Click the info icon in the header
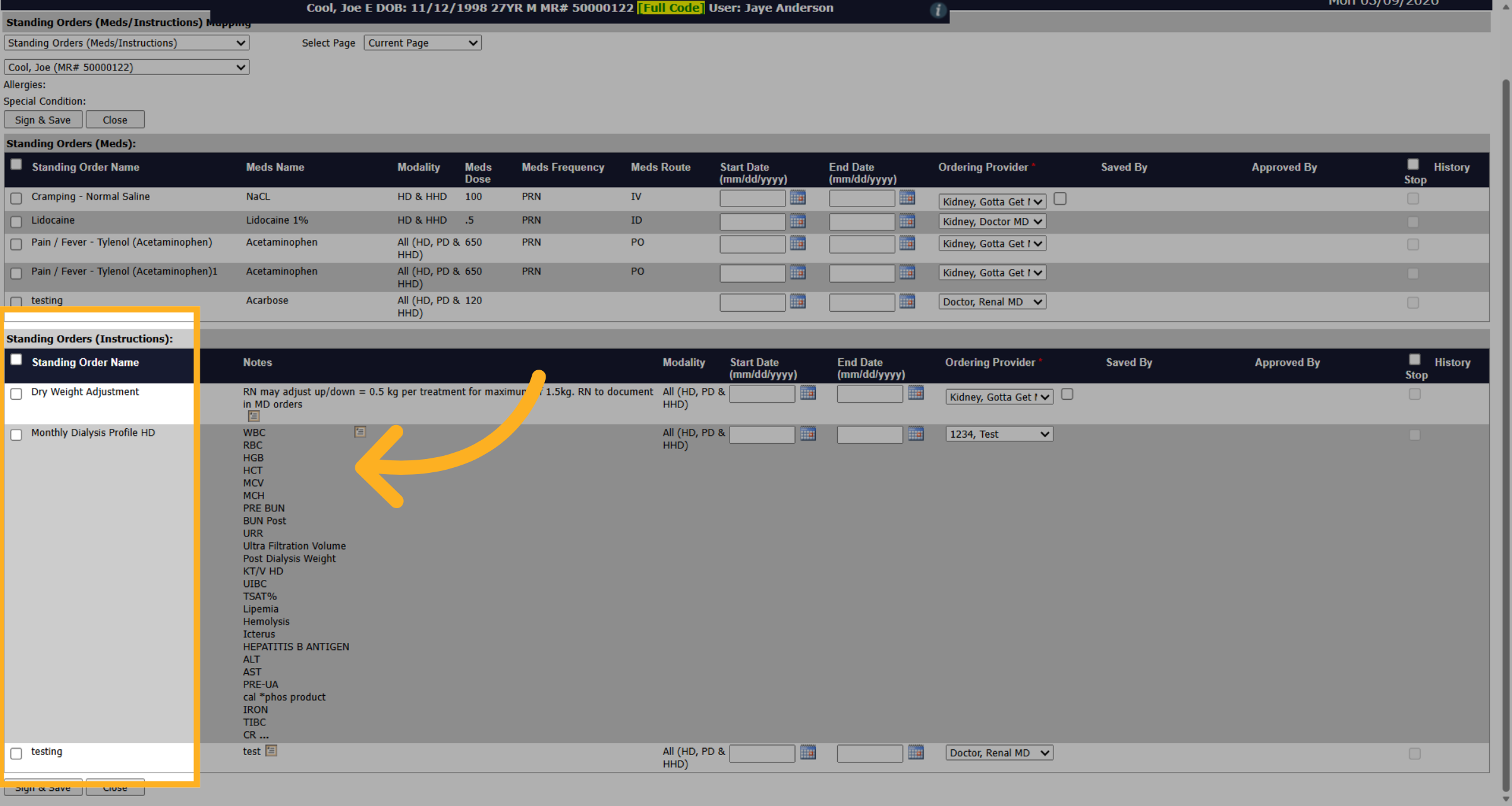This screenshot has height=806, width=1512. (x=938, y=10)
